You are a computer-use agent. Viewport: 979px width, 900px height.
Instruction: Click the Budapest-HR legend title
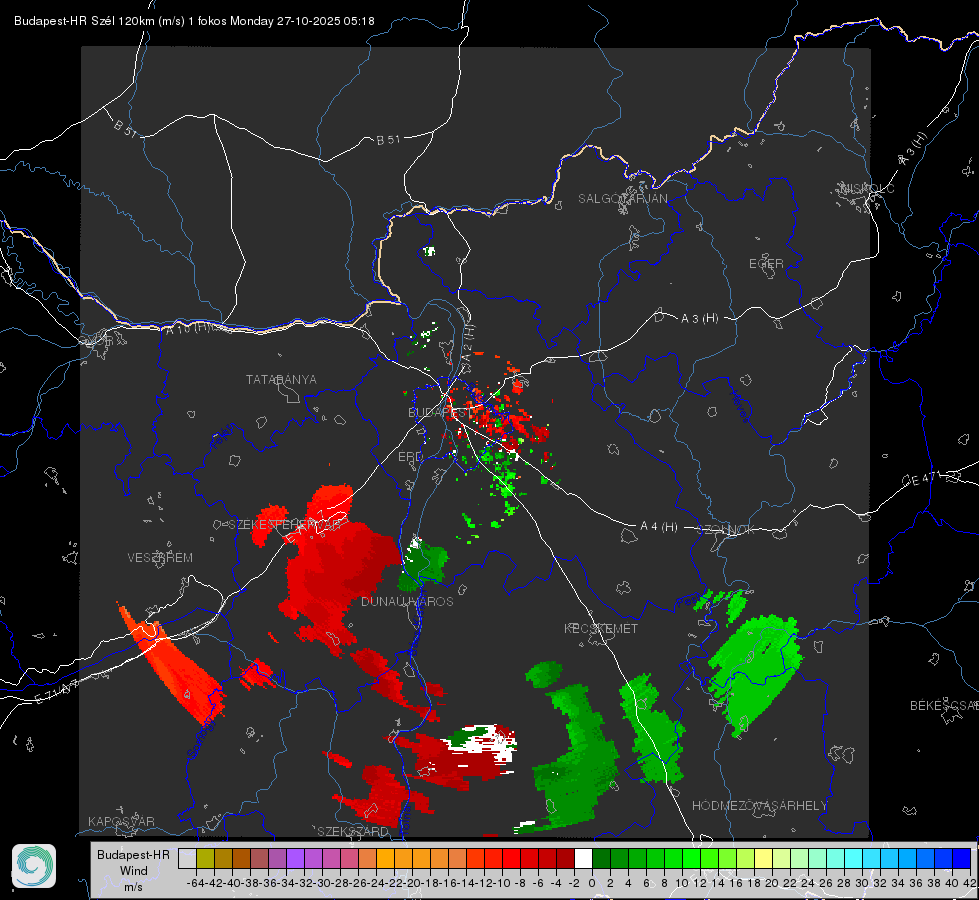click(133, 854)
